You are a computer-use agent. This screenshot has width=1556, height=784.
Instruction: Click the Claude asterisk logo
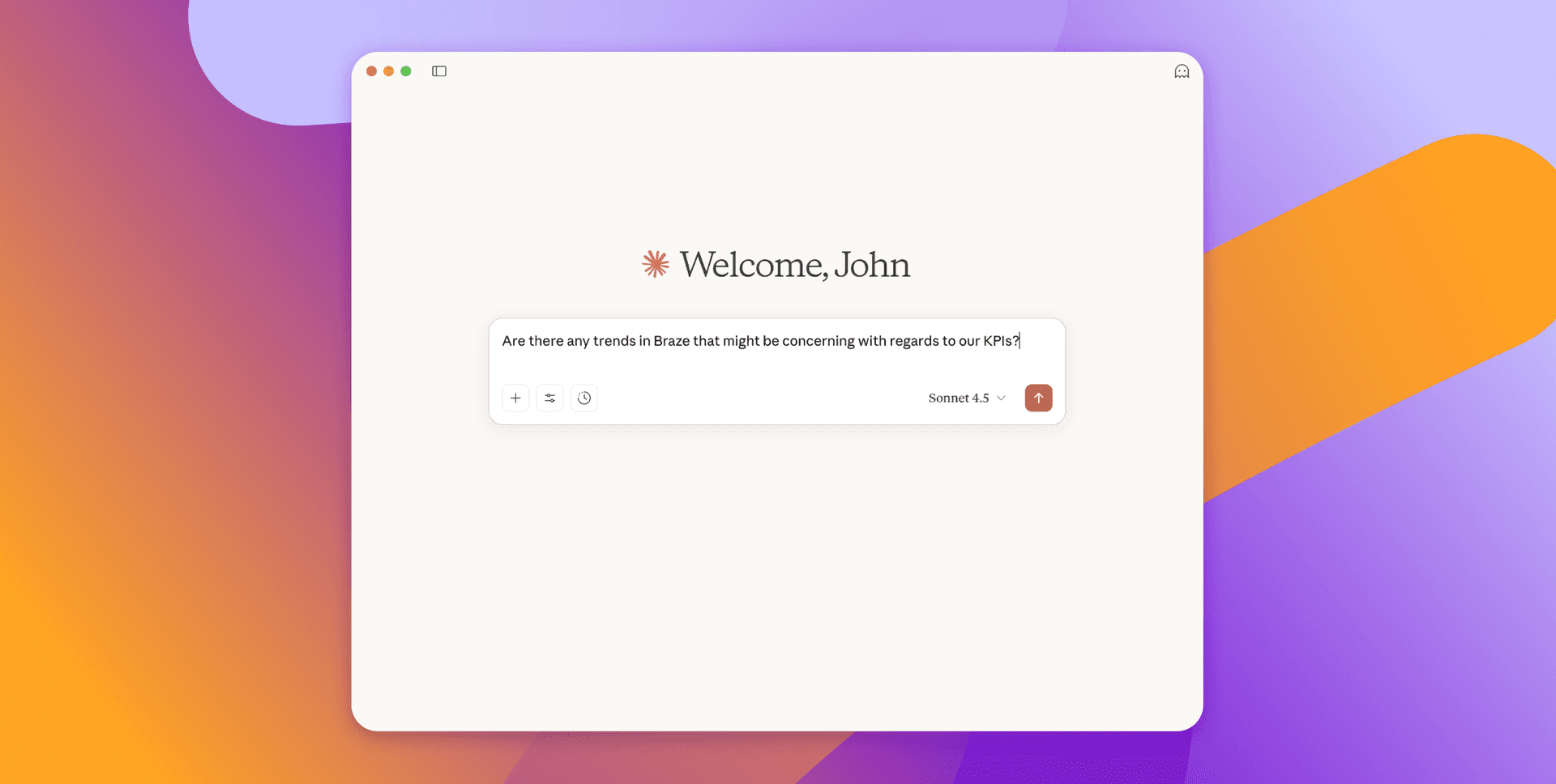(x=655, y=264)
